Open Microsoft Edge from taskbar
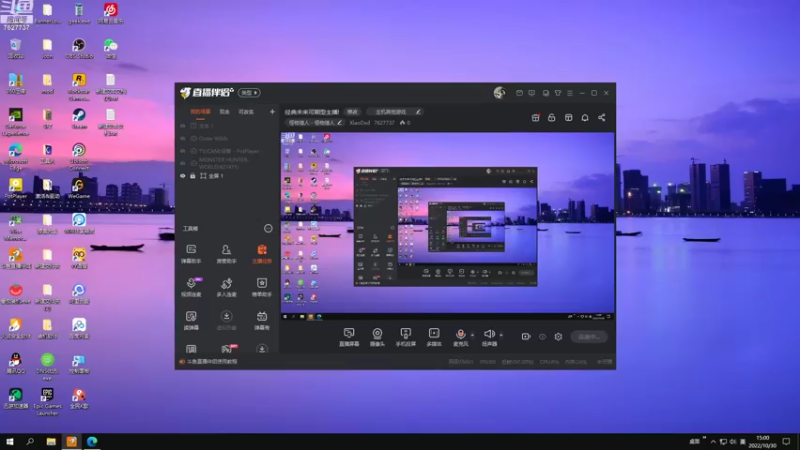800x450 pixels. (x=92, y=442)
